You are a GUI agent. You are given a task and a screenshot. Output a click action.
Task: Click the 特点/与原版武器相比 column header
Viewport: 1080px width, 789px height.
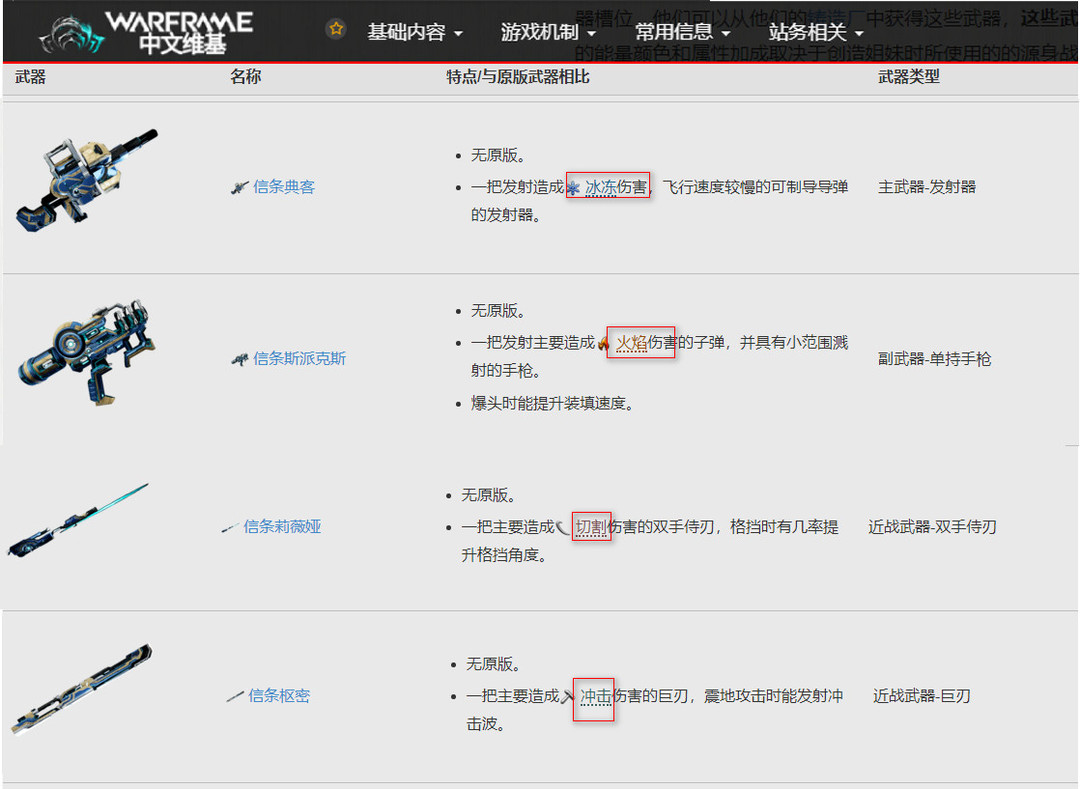click(x=518, y=76)
